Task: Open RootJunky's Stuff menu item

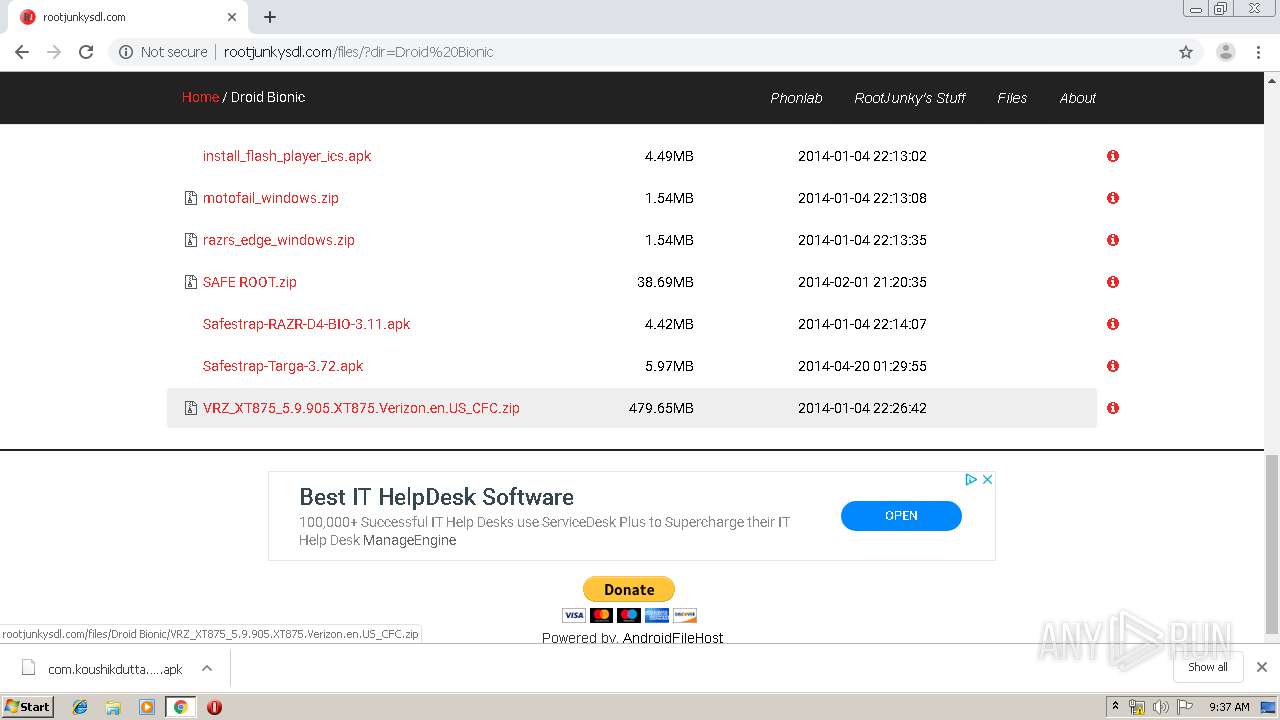Action: (x=910, y=98)
